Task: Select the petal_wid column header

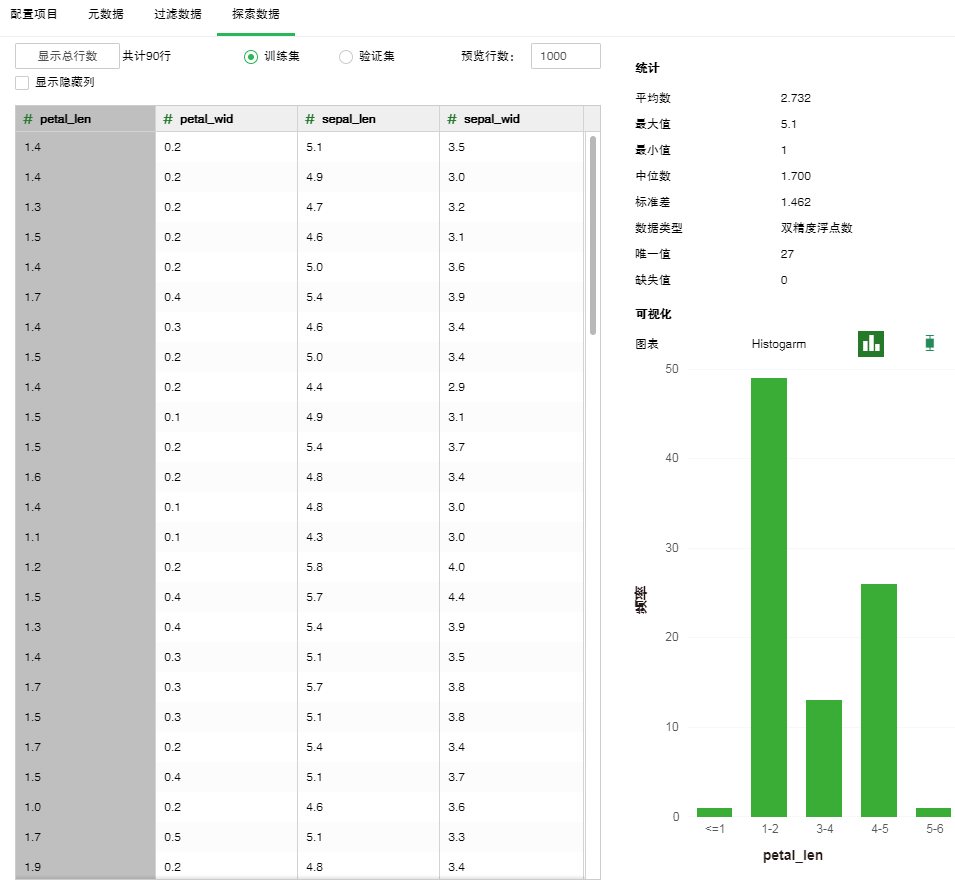Action: click(x=226, y=119)
